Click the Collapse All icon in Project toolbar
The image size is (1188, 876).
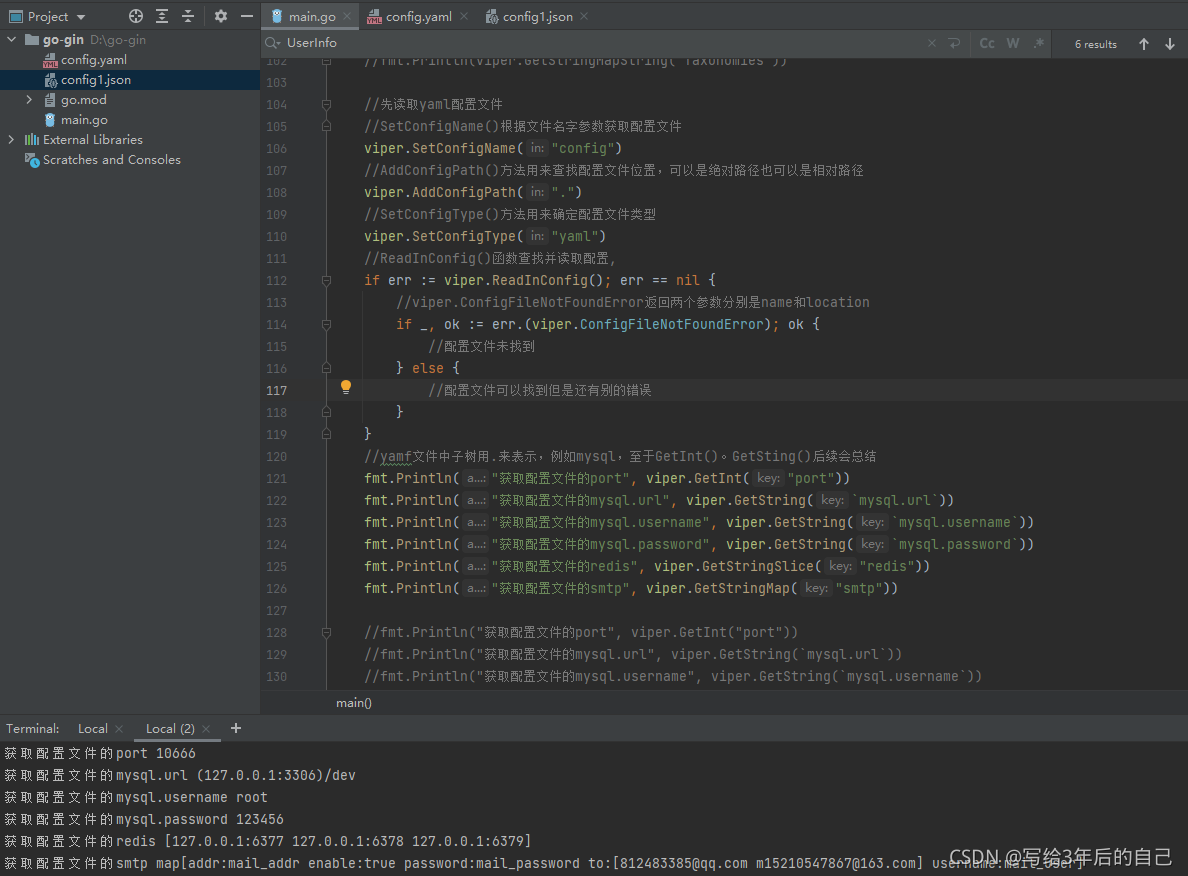point(188,17)
